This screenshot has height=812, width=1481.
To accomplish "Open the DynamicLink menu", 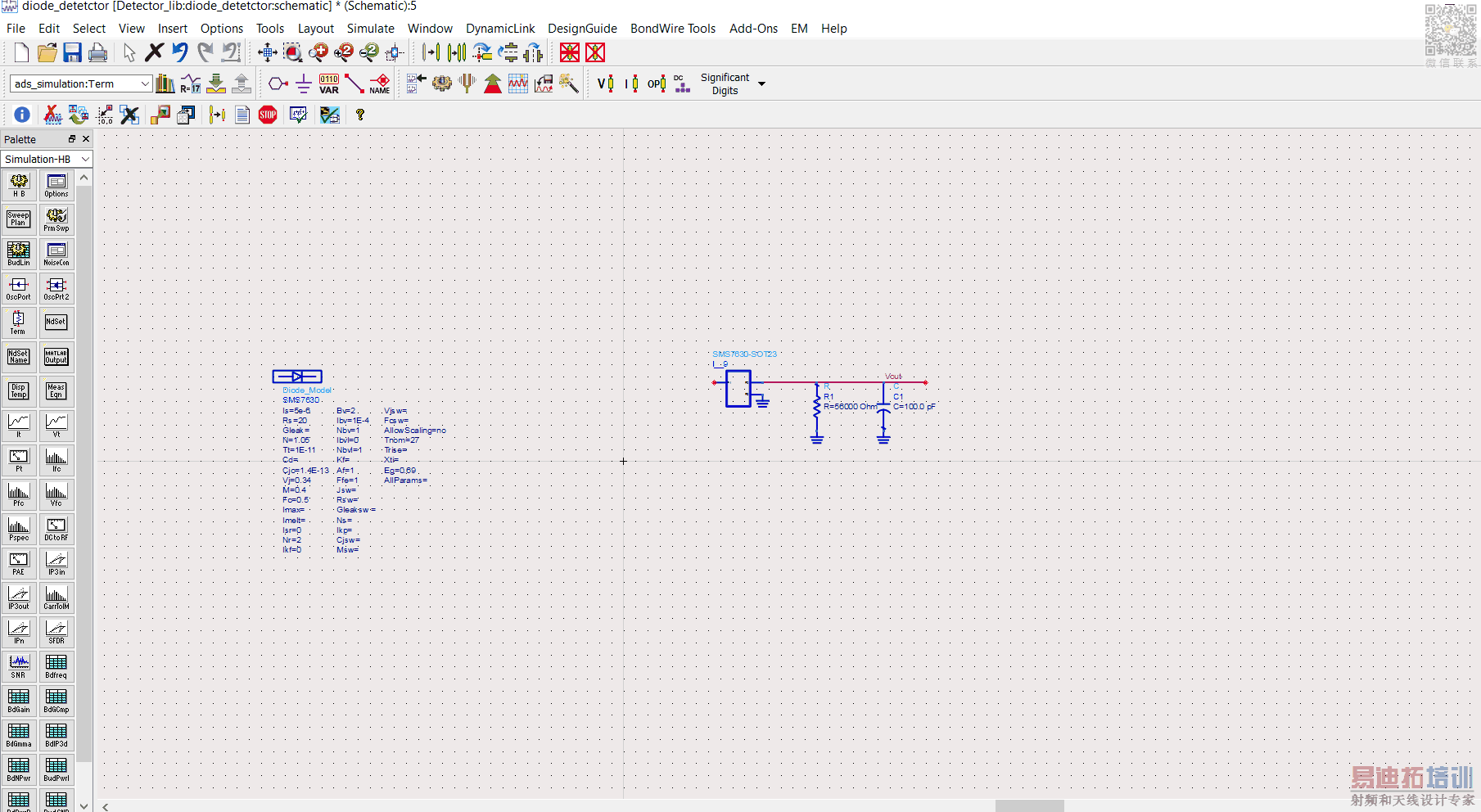I will click(499, 29).
